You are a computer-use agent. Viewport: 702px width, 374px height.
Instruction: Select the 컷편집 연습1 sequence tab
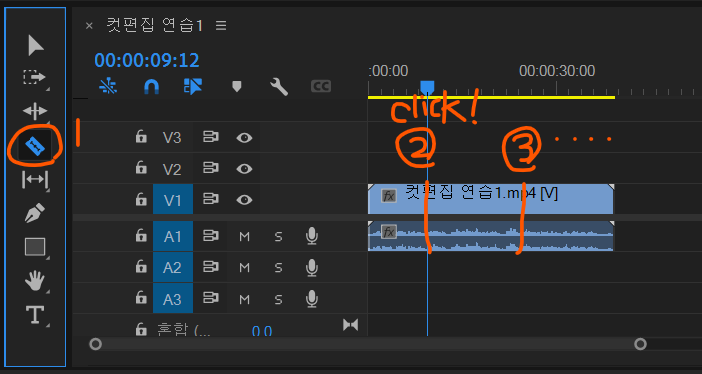point(154,26)
